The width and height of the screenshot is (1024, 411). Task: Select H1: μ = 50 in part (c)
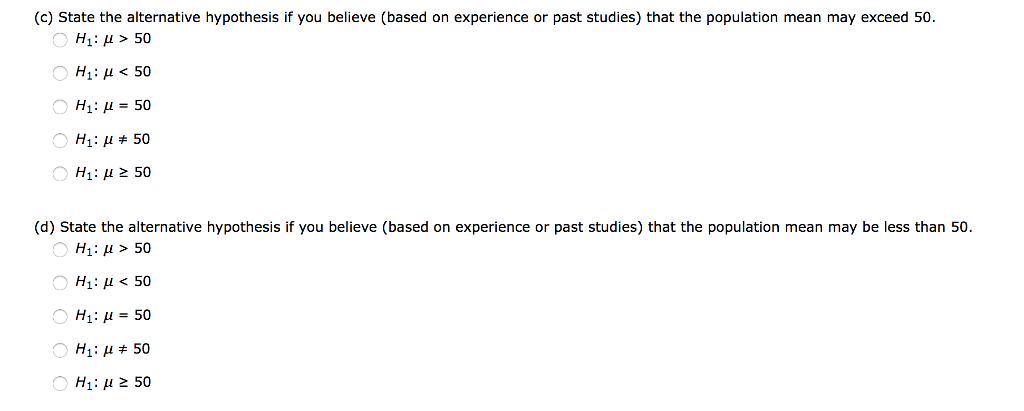pos(60,107)
